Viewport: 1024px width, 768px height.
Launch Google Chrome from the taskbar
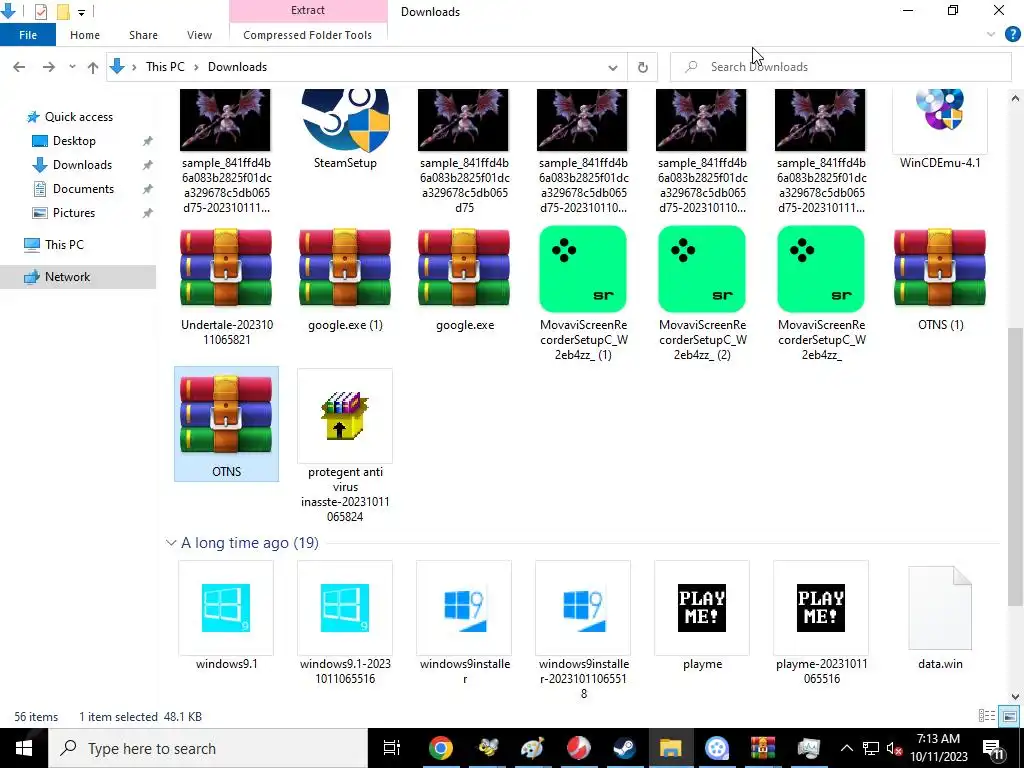coord(441,748)
